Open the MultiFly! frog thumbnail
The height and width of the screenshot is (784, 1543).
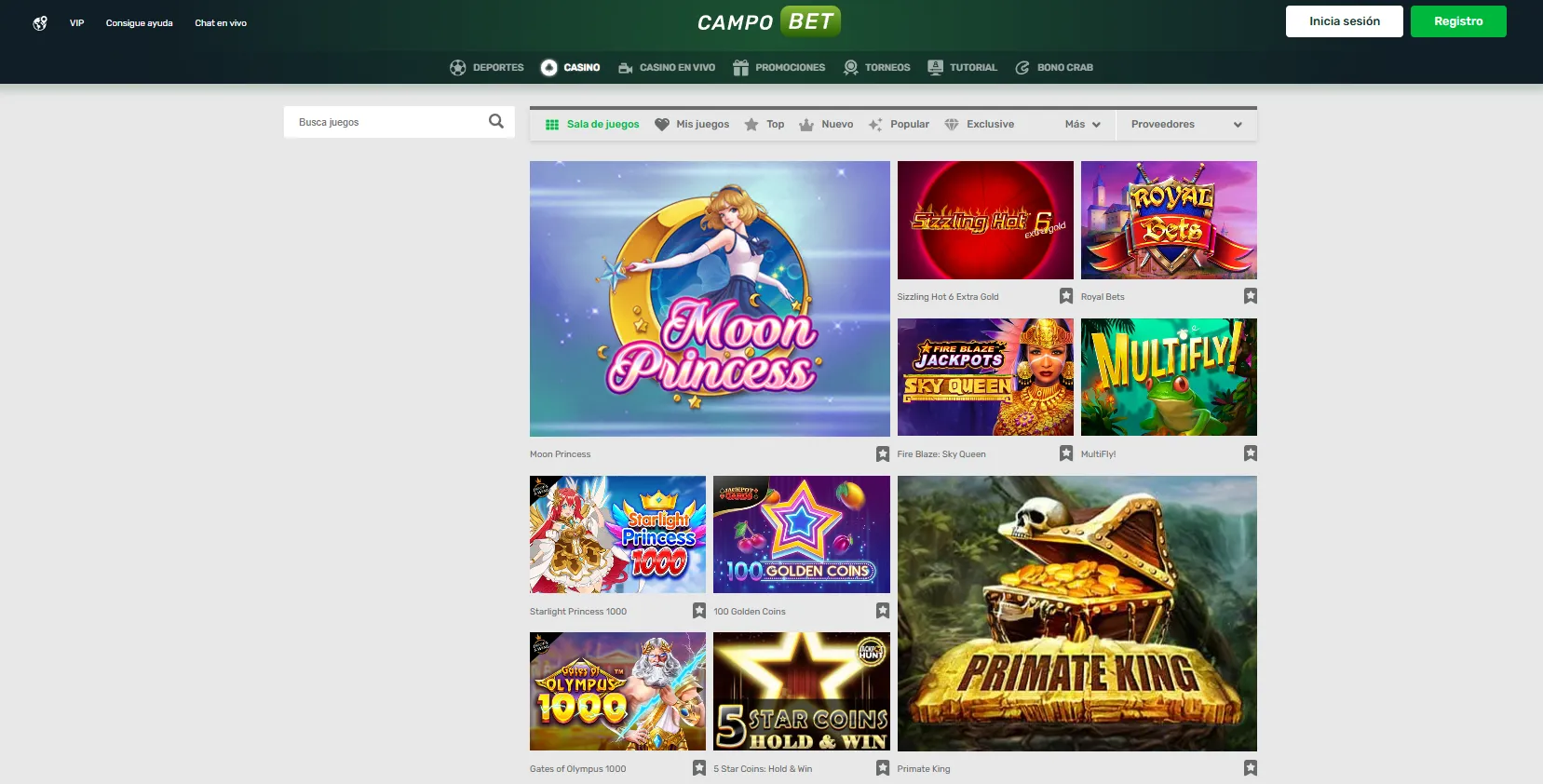pos(1169,377)
